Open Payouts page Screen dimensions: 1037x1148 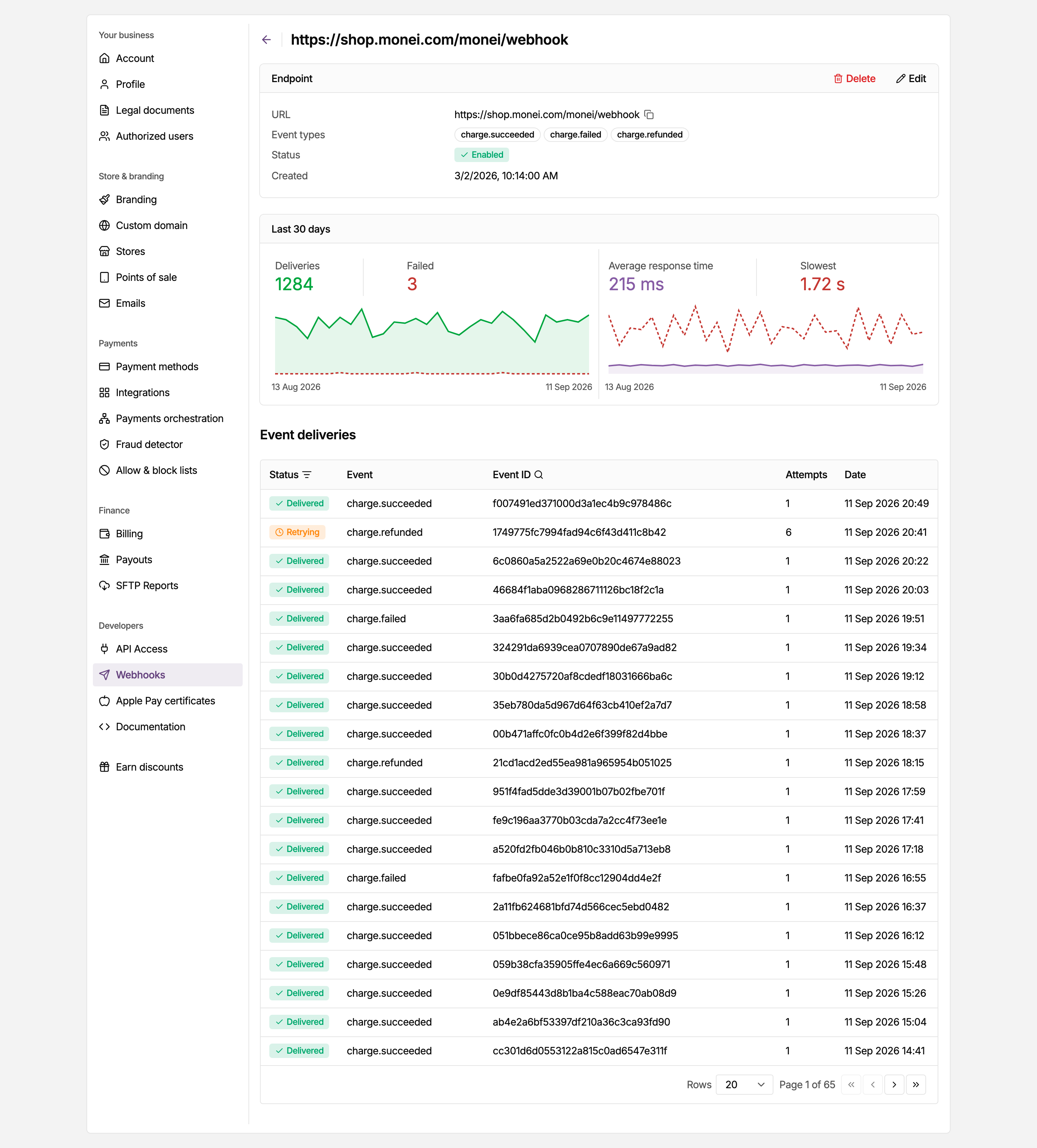point(168,560)
